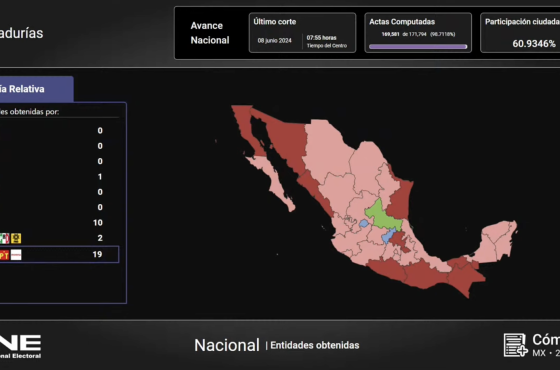Click the Último corte date box

click(x=302, y=33)
